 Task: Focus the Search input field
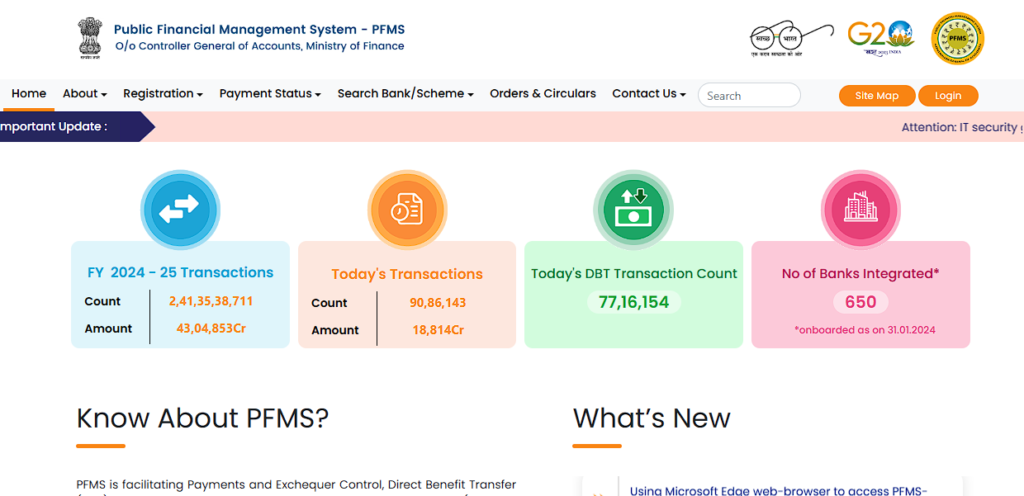(x=749, y=95)
